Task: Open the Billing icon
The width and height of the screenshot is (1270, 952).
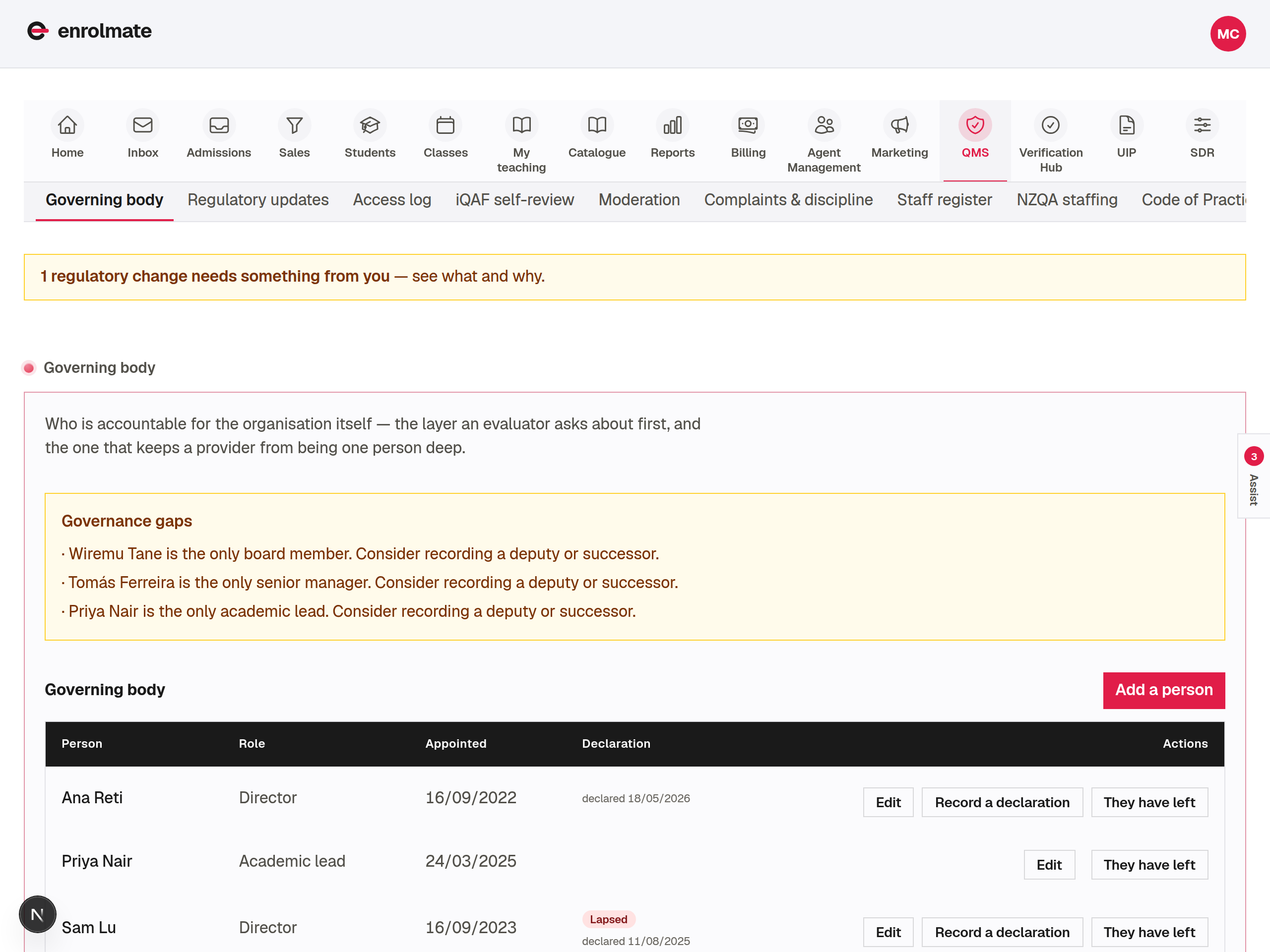Action: coord(748,124)
